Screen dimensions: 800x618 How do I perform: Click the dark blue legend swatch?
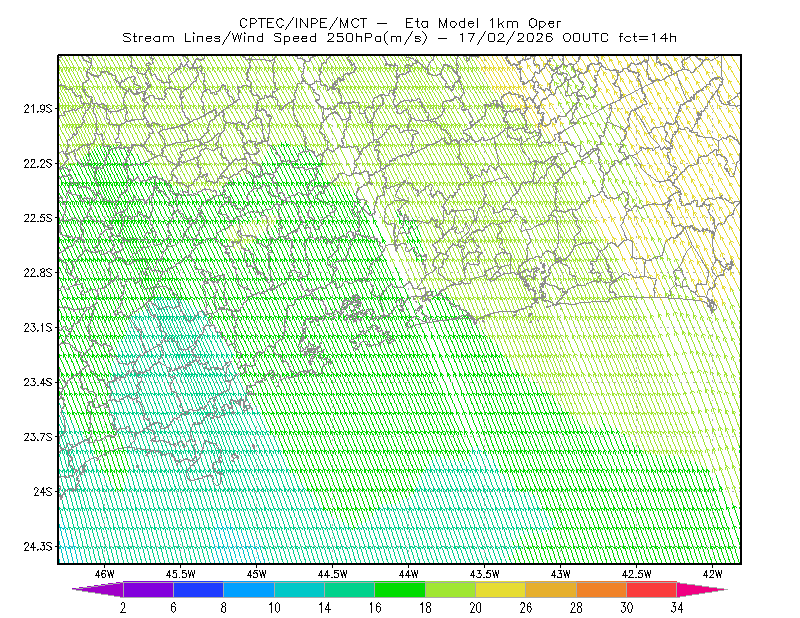tap(198, 589)
